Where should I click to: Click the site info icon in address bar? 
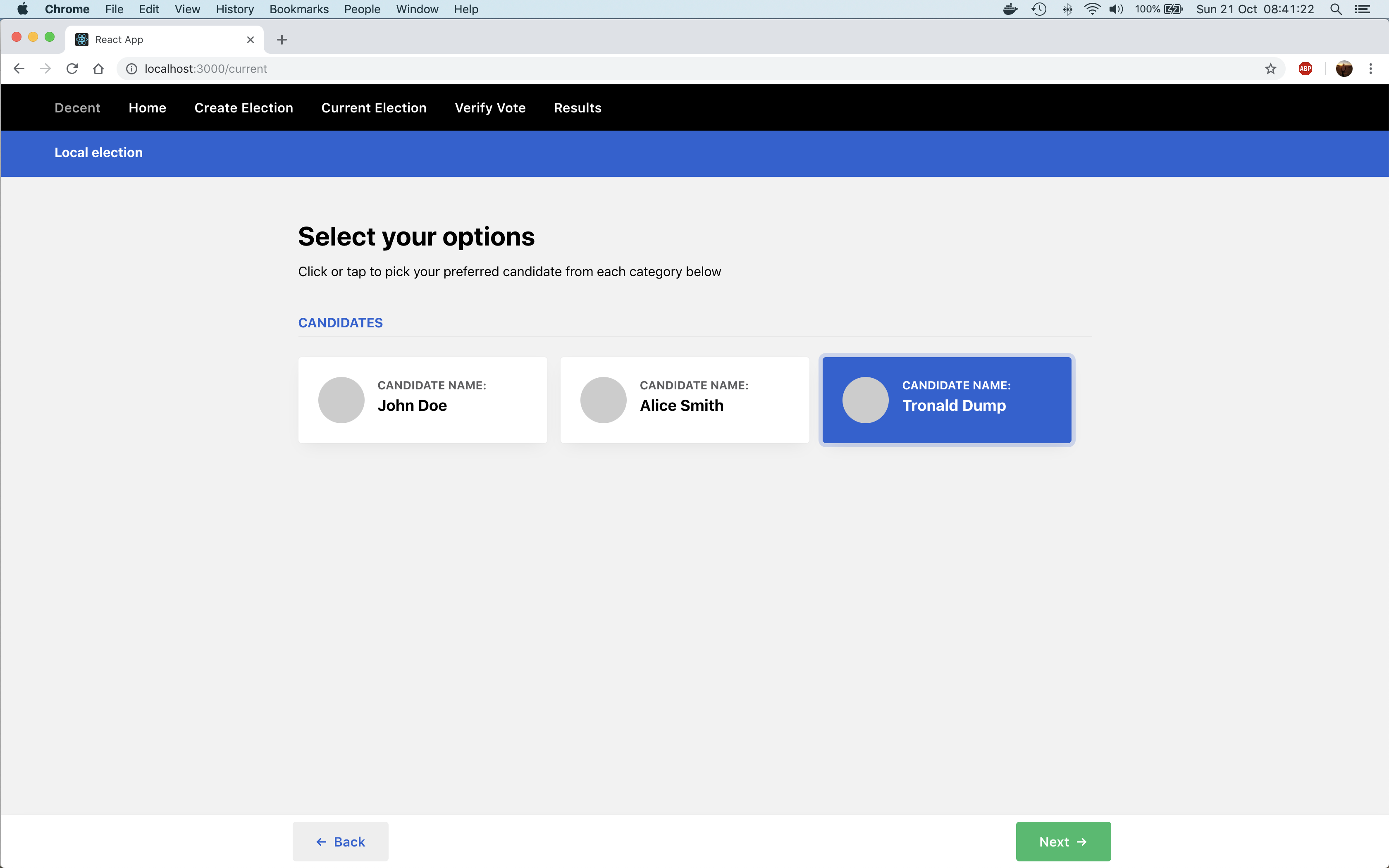coord(131,69)
